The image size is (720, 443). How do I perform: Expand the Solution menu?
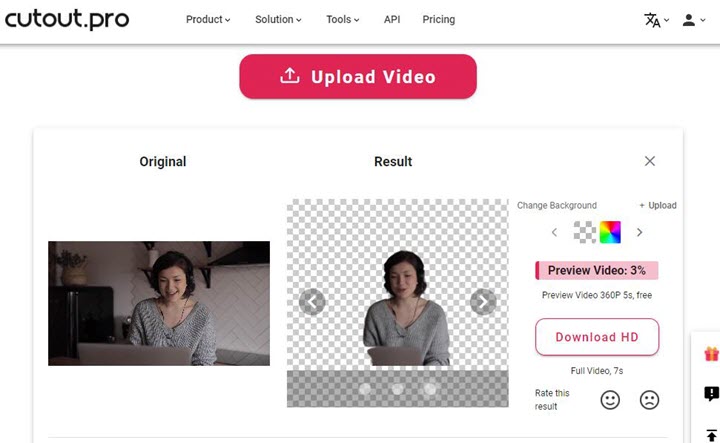pyautogui.click(x=278, y=19)
